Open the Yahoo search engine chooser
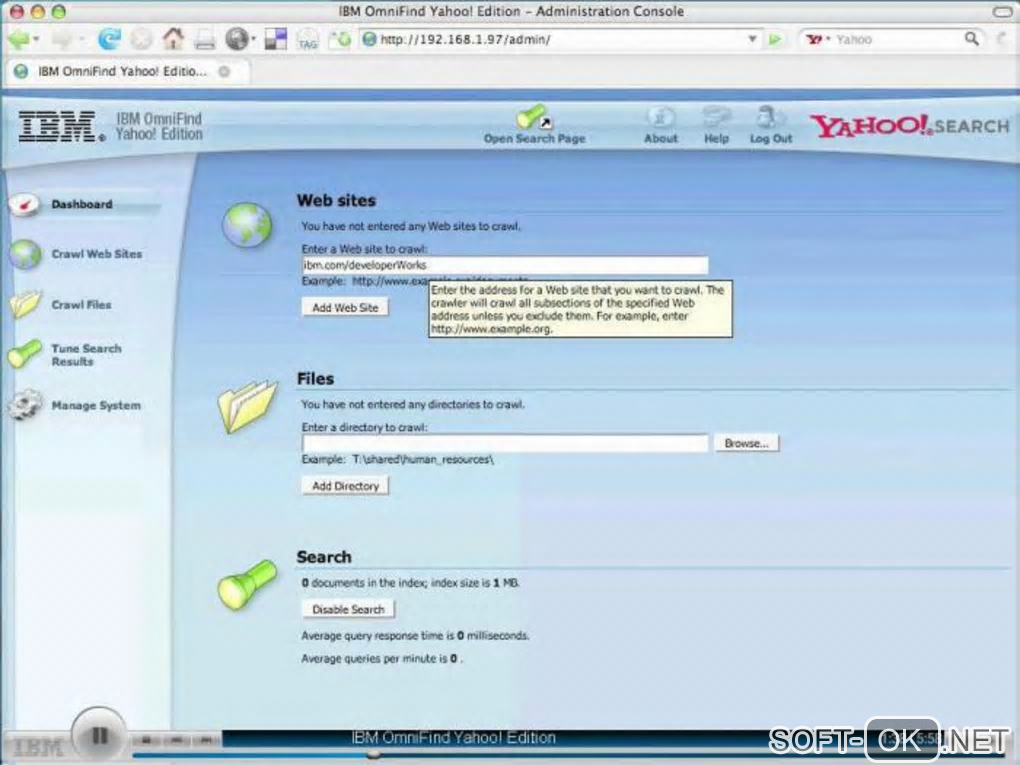The image size is (1020, 765). click(x=818, y=40)
